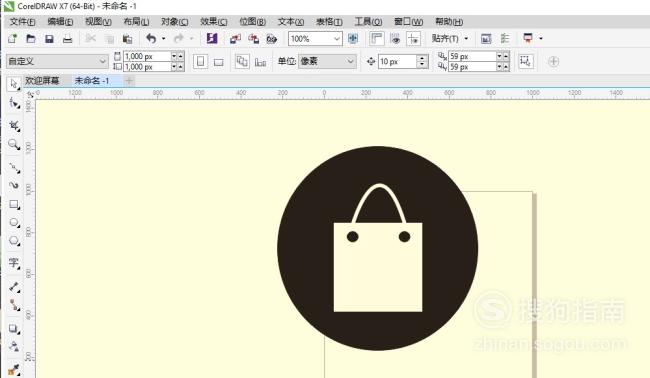Toggle the Show rulers button

376,39
